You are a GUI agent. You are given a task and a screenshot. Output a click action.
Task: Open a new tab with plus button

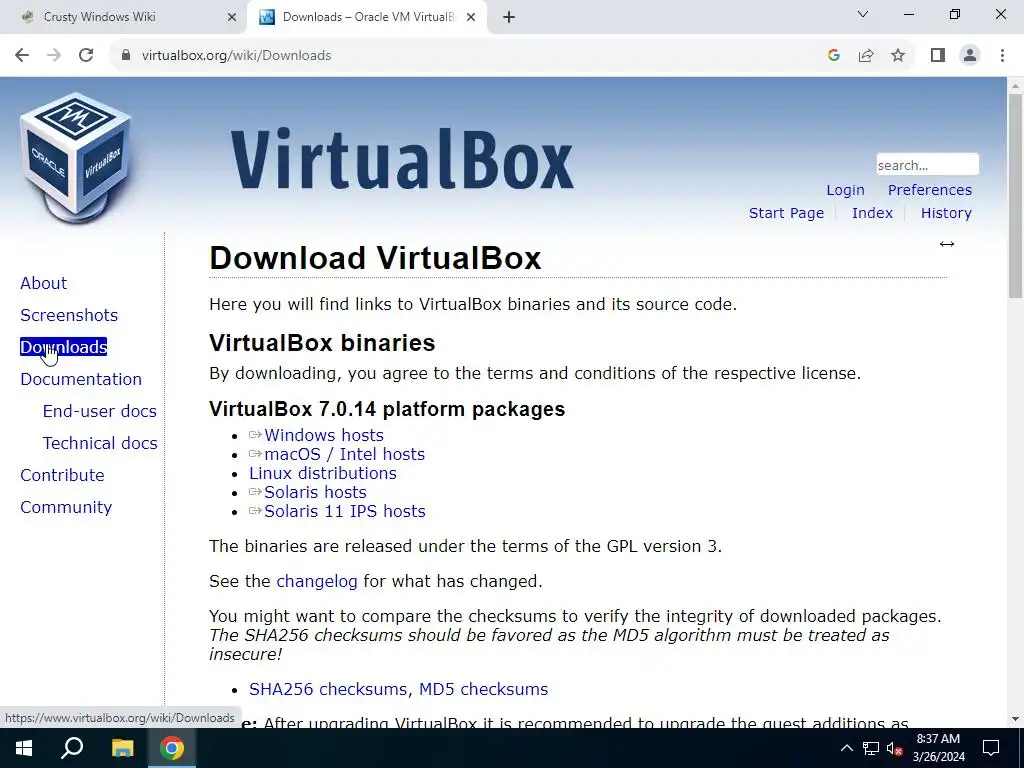[x=509, y=18]
